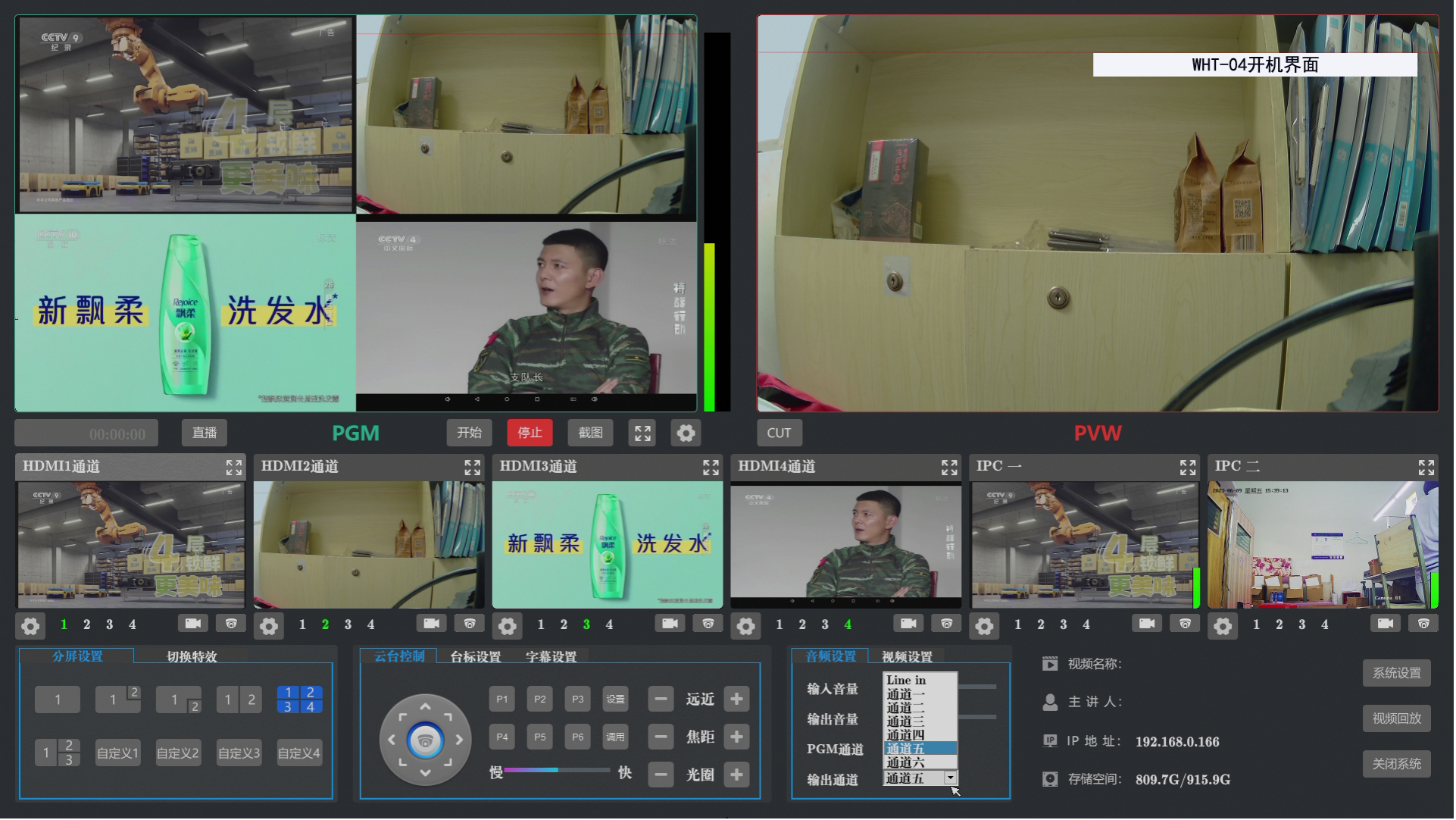Click PTZ dome icon under HDMI2通道

[x=470, y=624]
